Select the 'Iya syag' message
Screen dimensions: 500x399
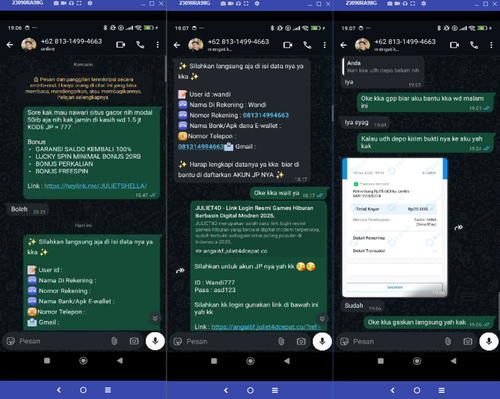[x=365, y=123]
